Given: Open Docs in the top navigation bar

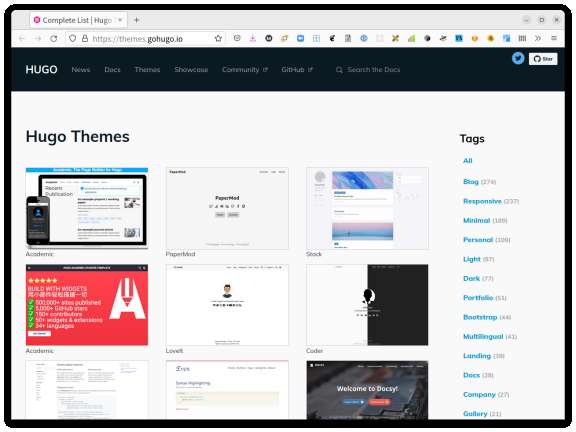Looking at the screenshot, I should coord(112,69).
